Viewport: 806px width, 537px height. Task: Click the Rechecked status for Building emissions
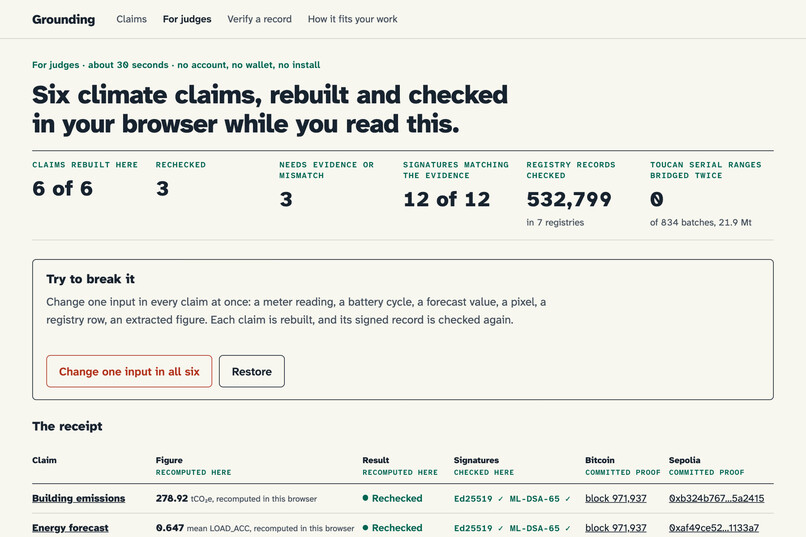pyautogui.click(x=392, y=498)
